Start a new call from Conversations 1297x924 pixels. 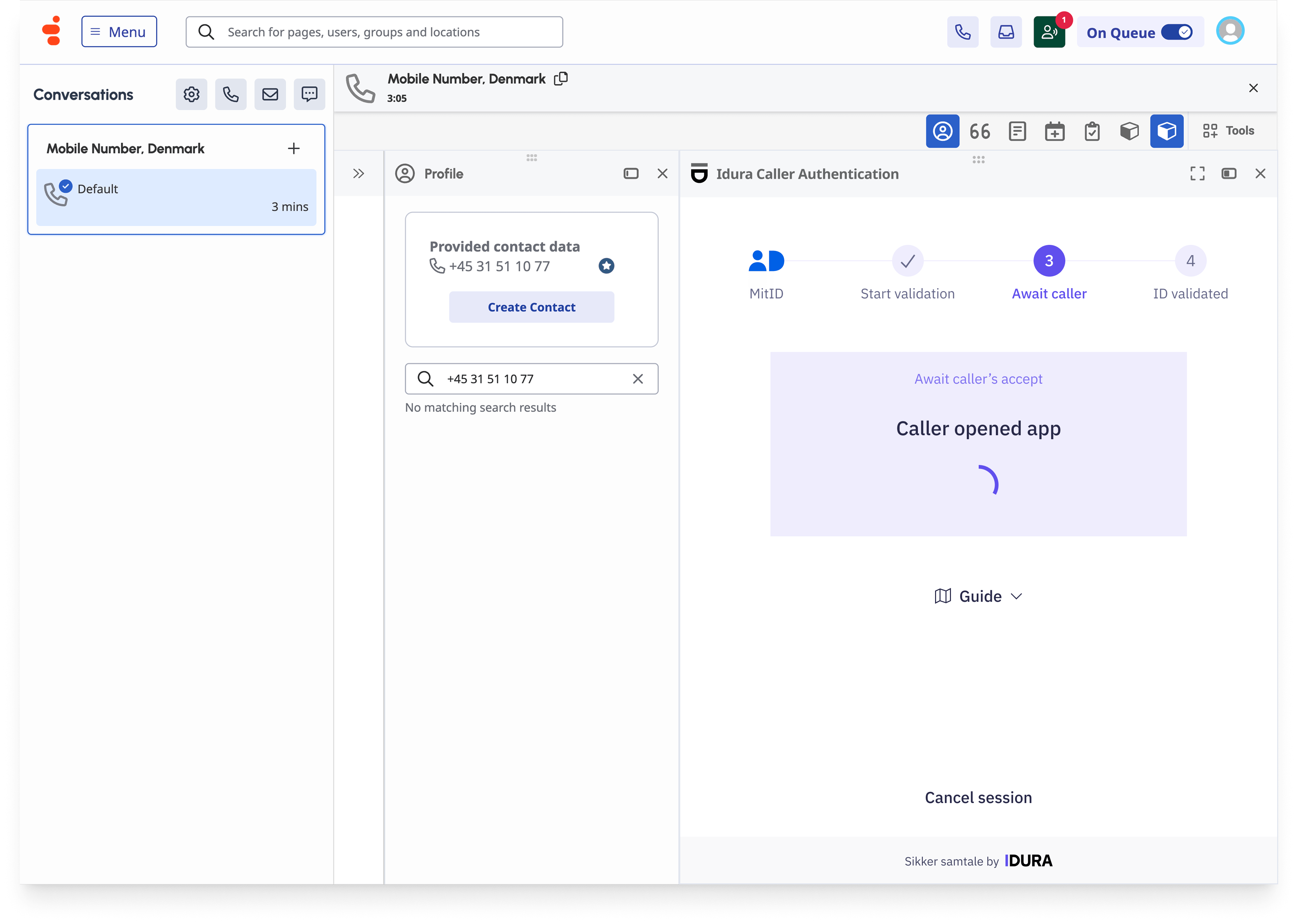pos(230,95)
